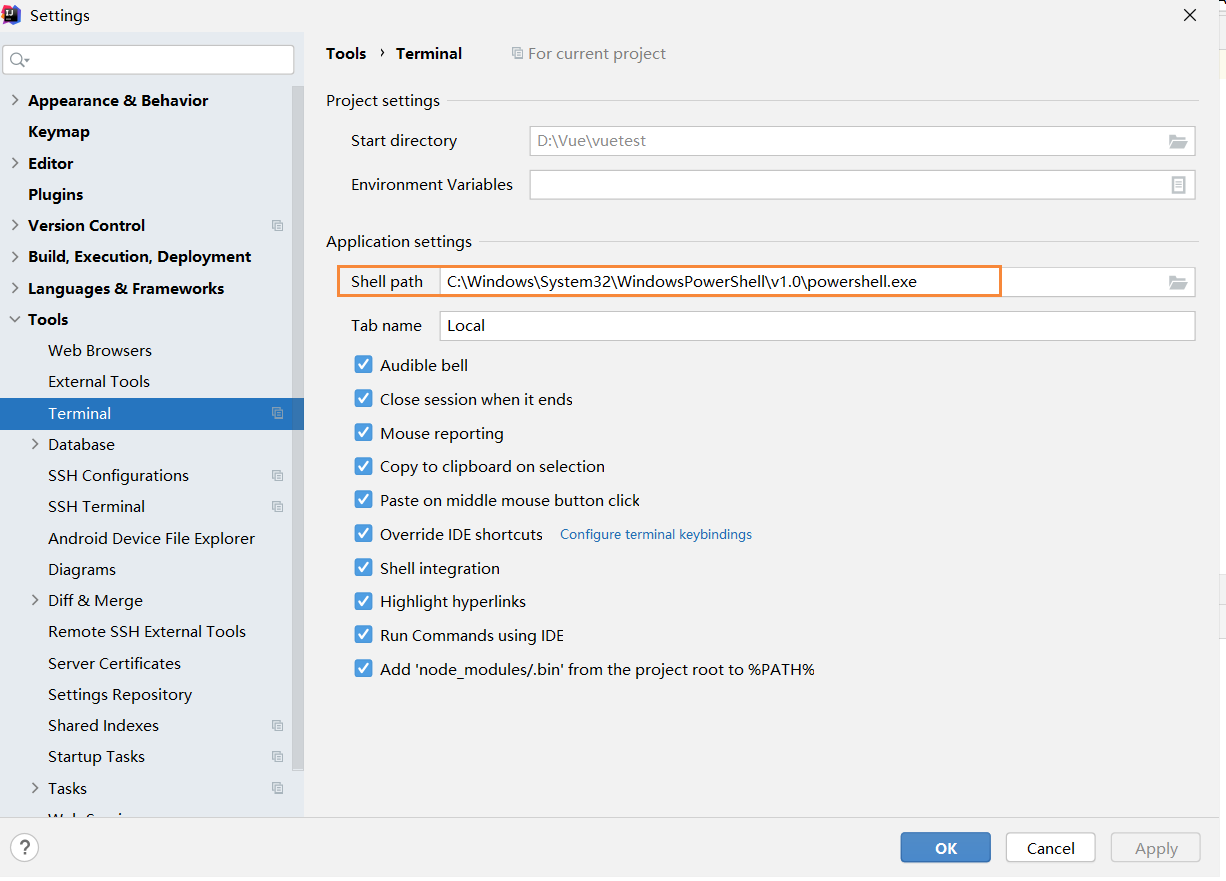Click into the Tab name field
The height and width of the screenshot is (881, 1226).
[x=816, y=326]
